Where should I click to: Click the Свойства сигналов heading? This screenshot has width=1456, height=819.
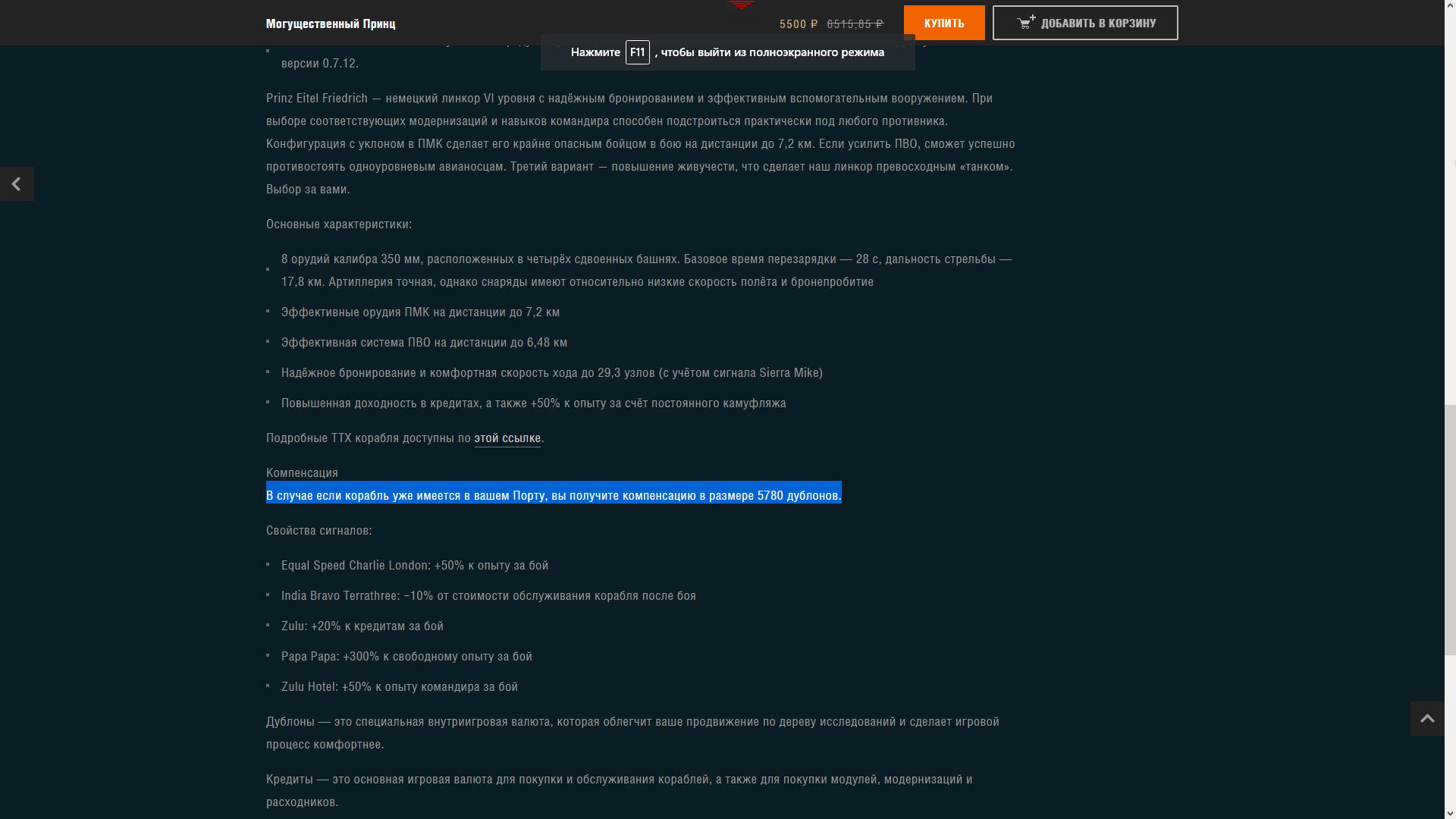319,530
